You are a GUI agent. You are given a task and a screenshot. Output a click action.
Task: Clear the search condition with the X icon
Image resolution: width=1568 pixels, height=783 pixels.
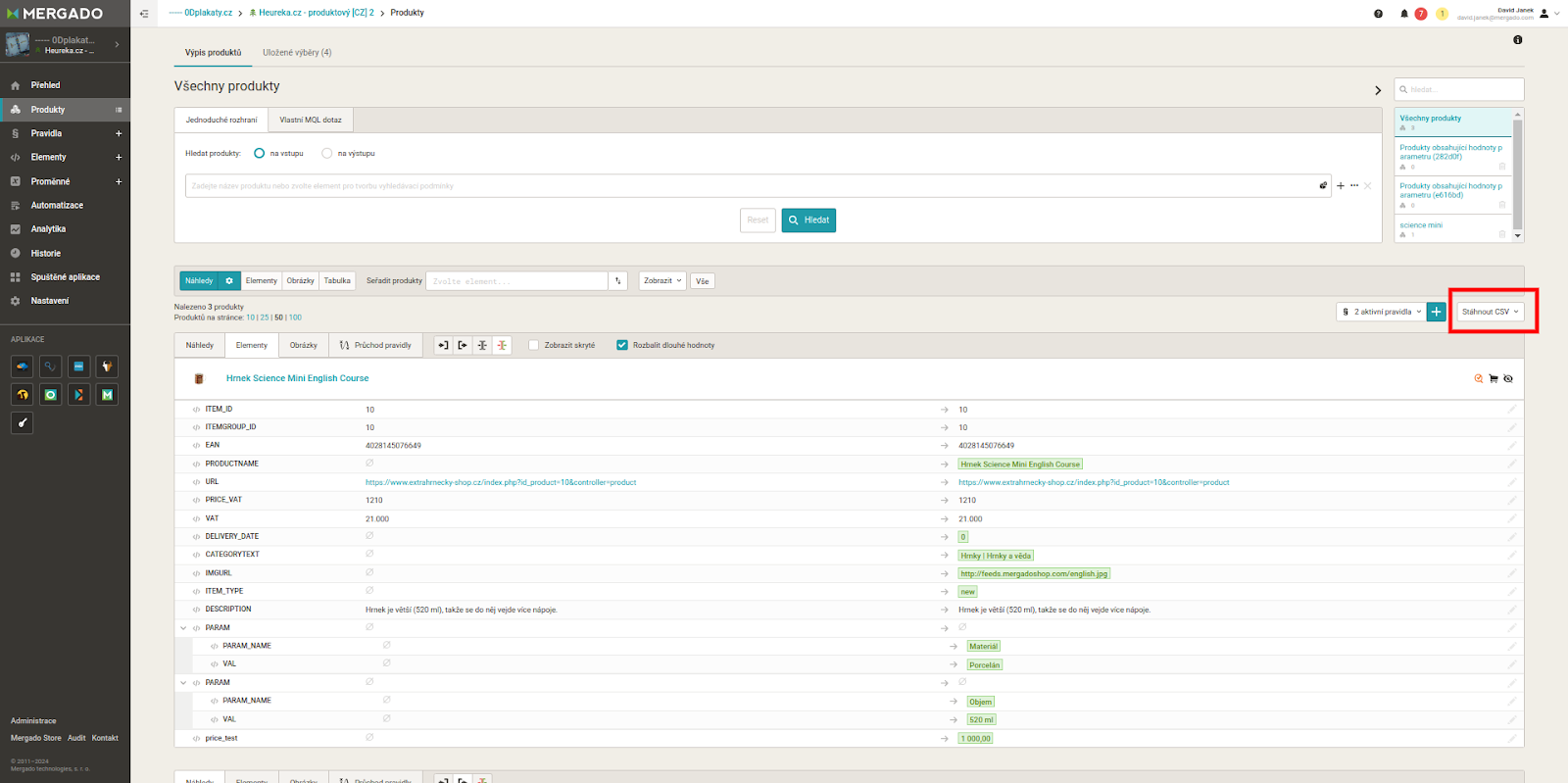pyautogui.click(x=1368, y=185)
